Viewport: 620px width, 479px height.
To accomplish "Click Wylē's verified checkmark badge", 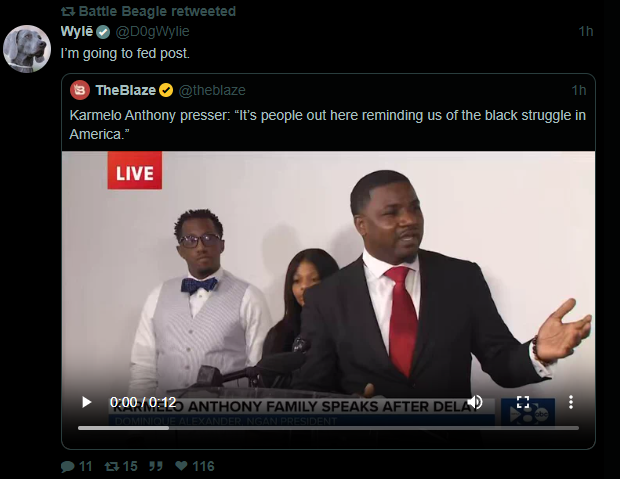I will [103, 32].
